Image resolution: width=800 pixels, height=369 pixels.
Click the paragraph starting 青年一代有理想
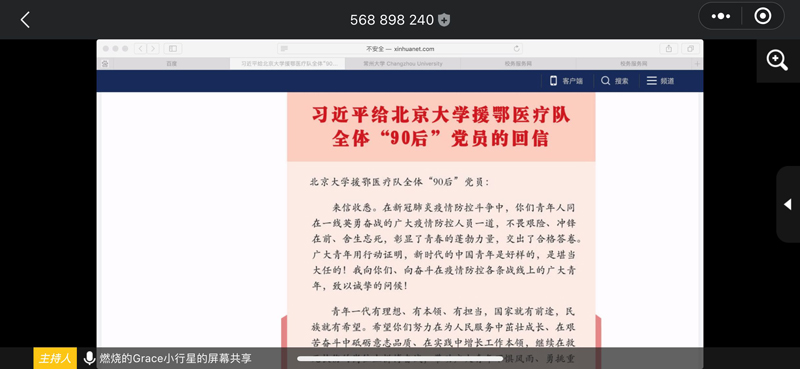pos(444,334)
